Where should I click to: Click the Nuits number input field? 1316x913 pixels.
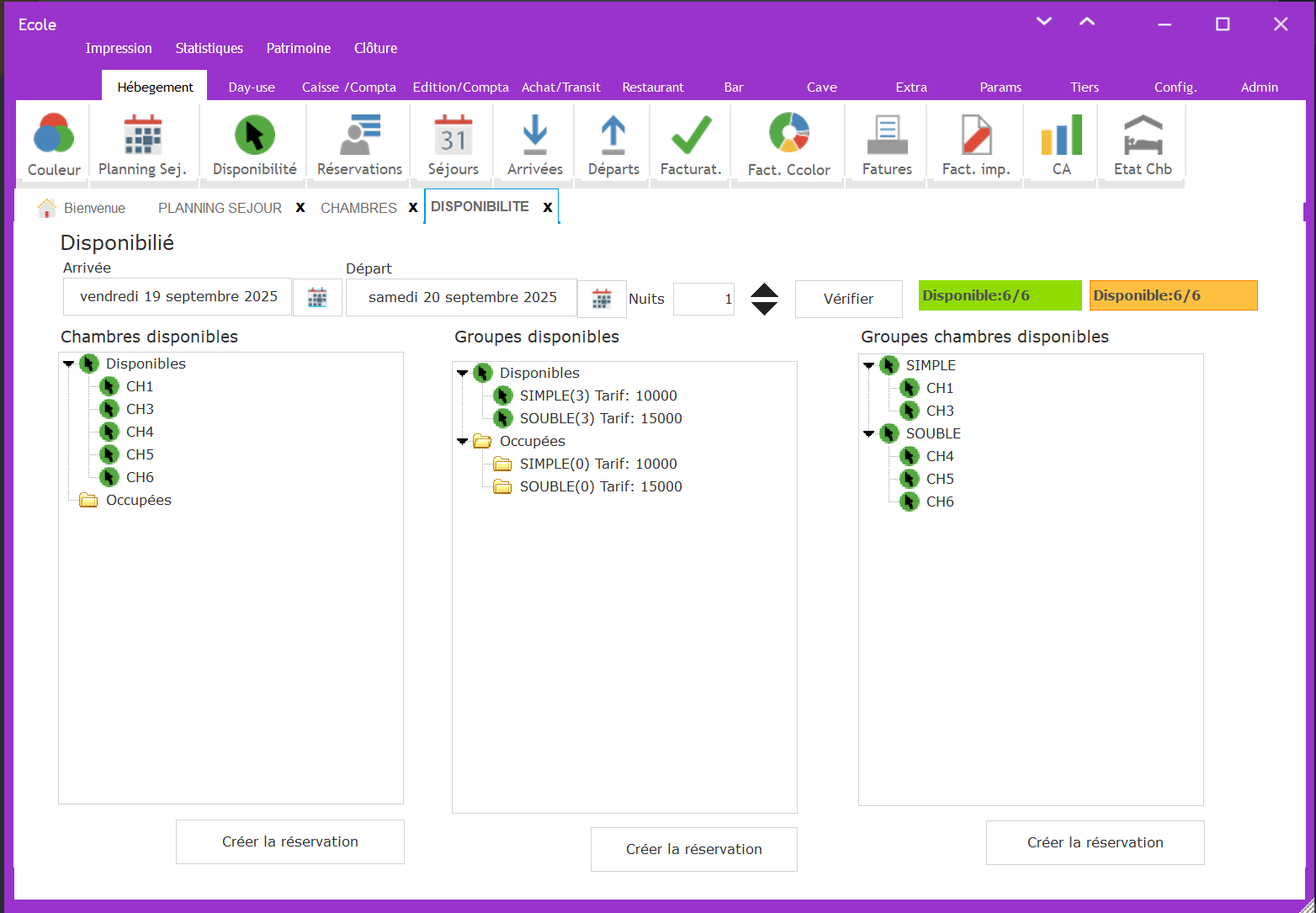[703, 299]
